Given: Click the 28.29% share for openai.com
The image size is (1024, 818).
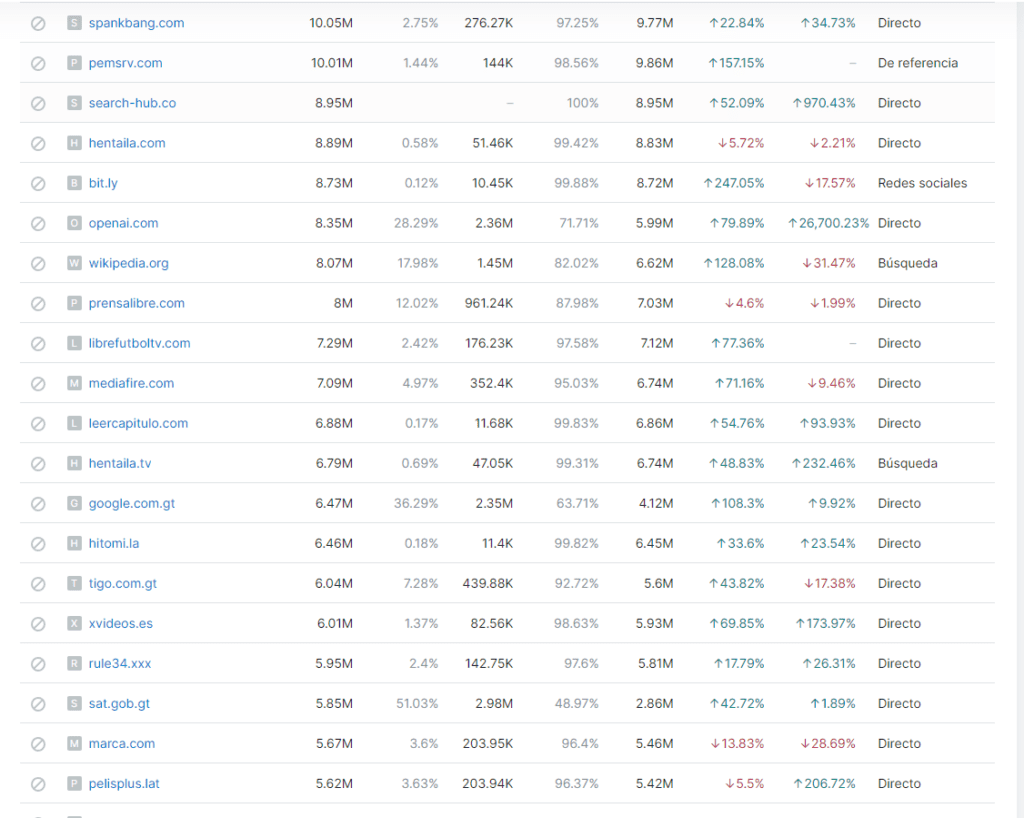Looking at the screenshot, I should (416, 223).
